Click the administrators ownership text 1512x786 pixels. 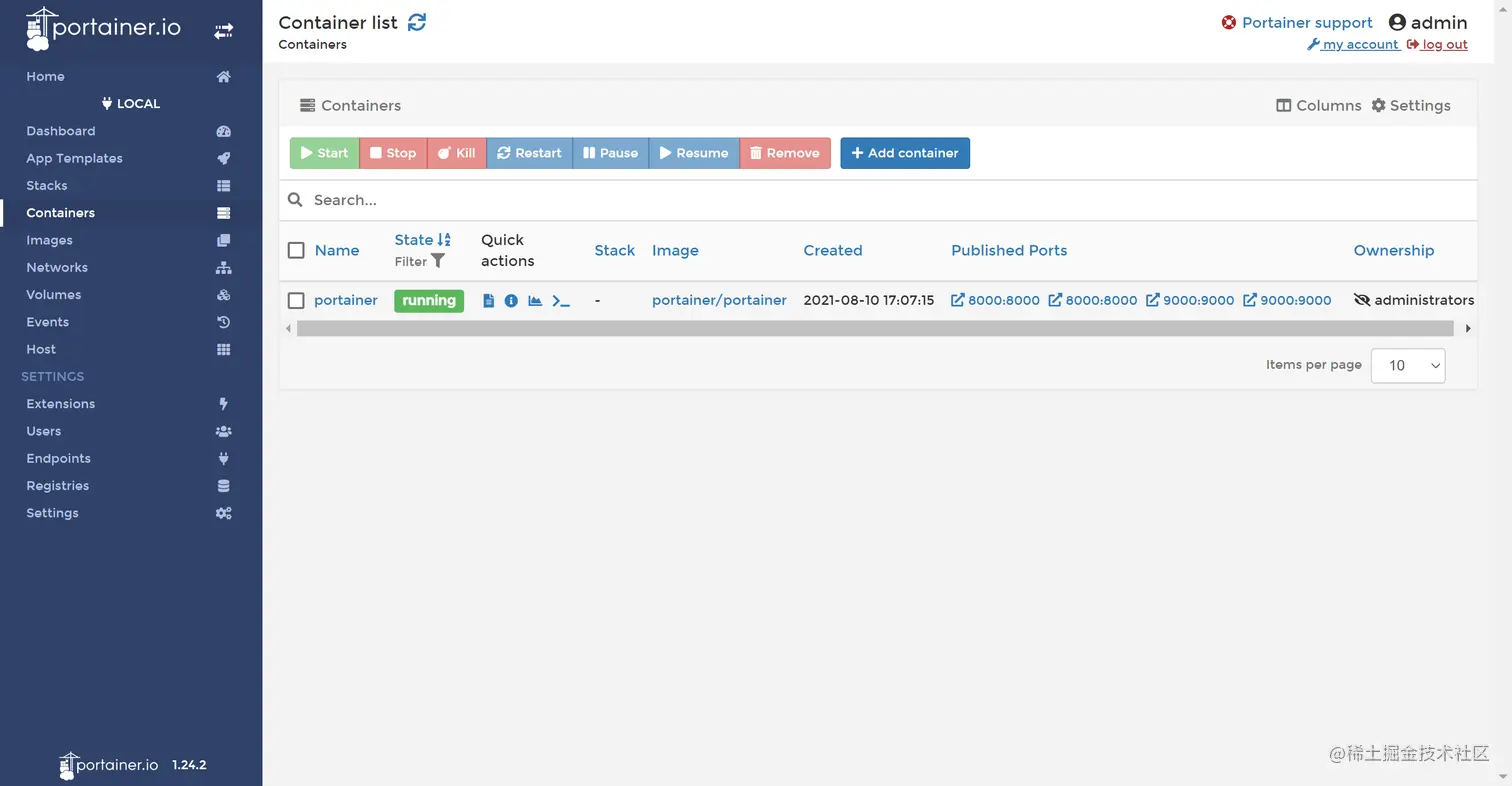coord(1424,300)
